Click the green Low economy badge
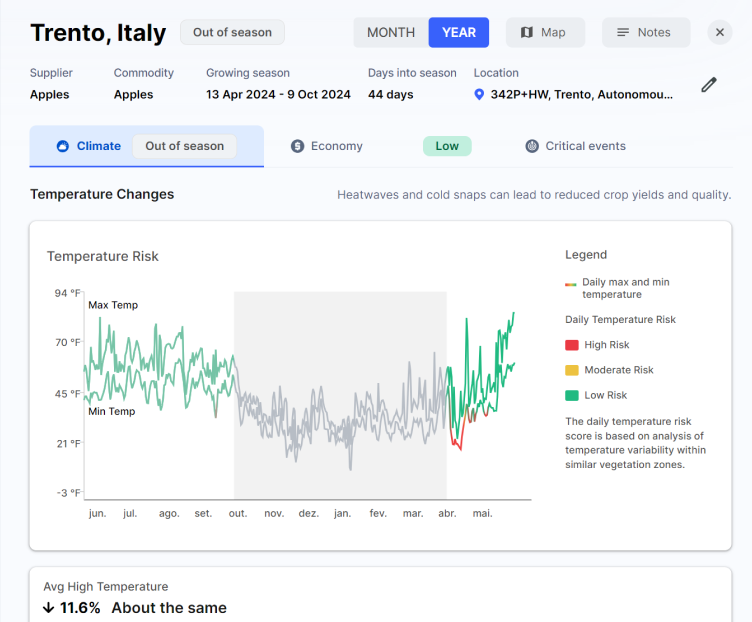Viewport: 752px width, 622px height. click(447, 146)
